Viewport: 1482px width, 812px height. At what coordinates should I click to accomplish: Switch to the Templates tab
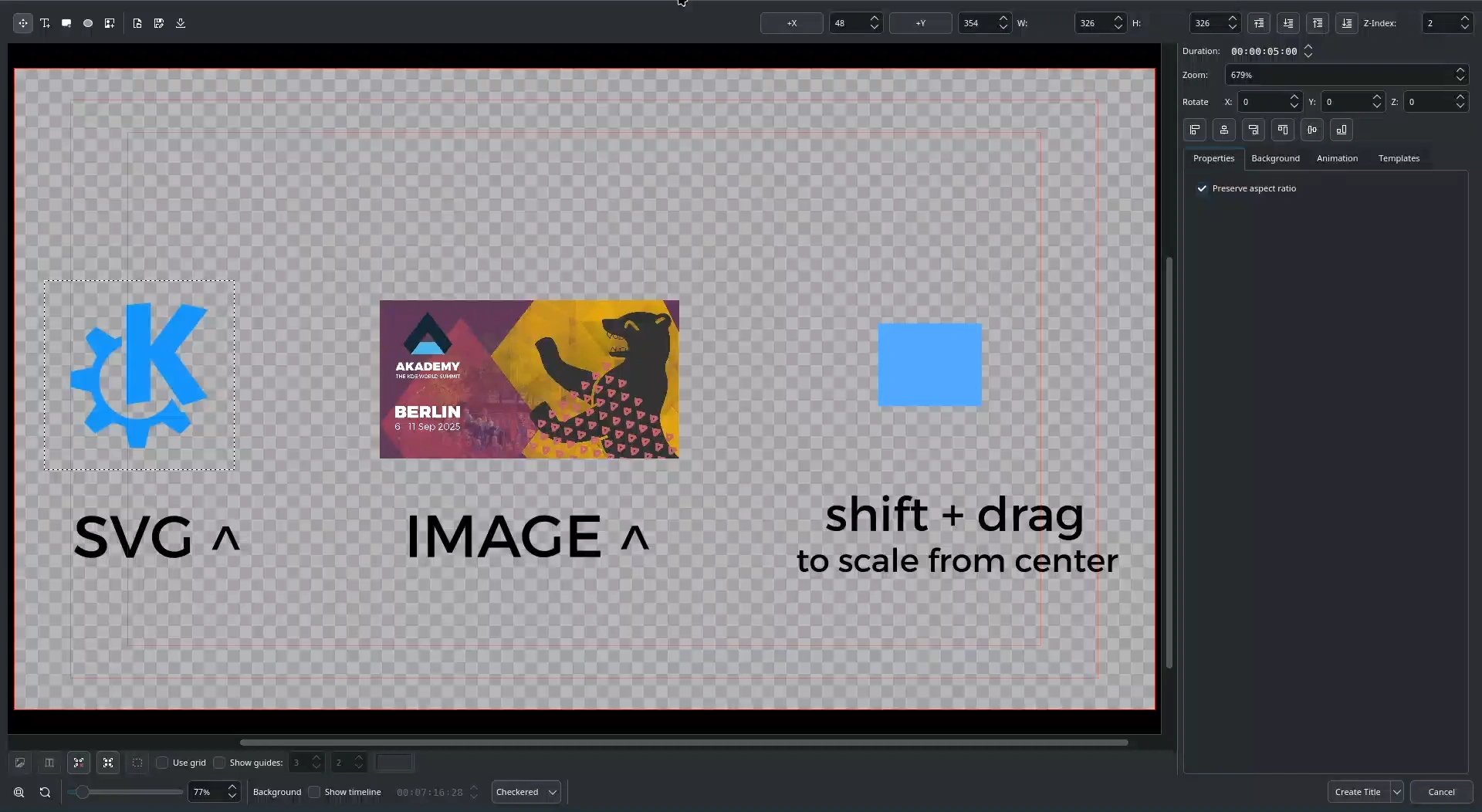[1399, 158]
